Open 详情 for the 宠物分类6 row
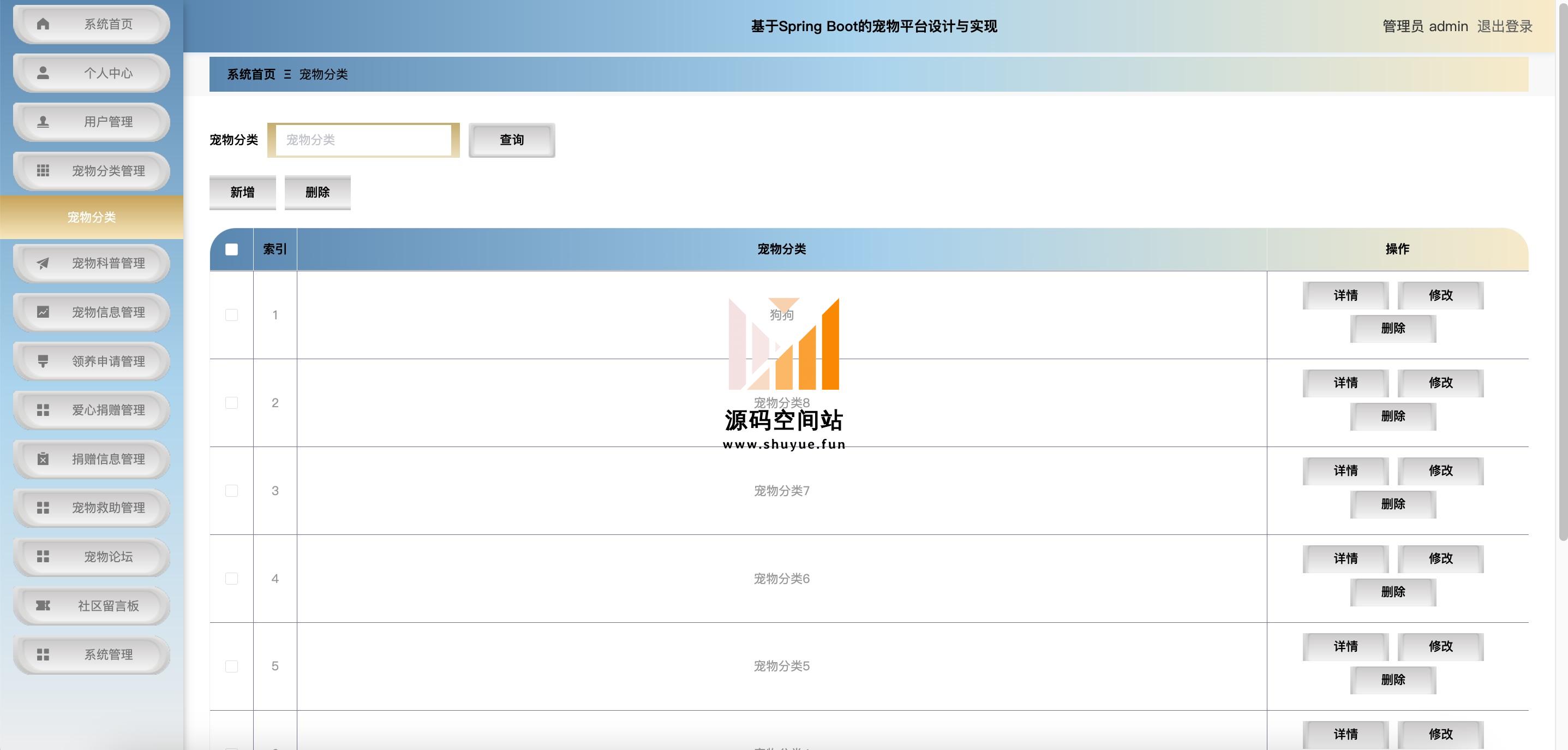Viewport: 1568px width, 750px height. pyautogui.click(x=1346, y=558)
